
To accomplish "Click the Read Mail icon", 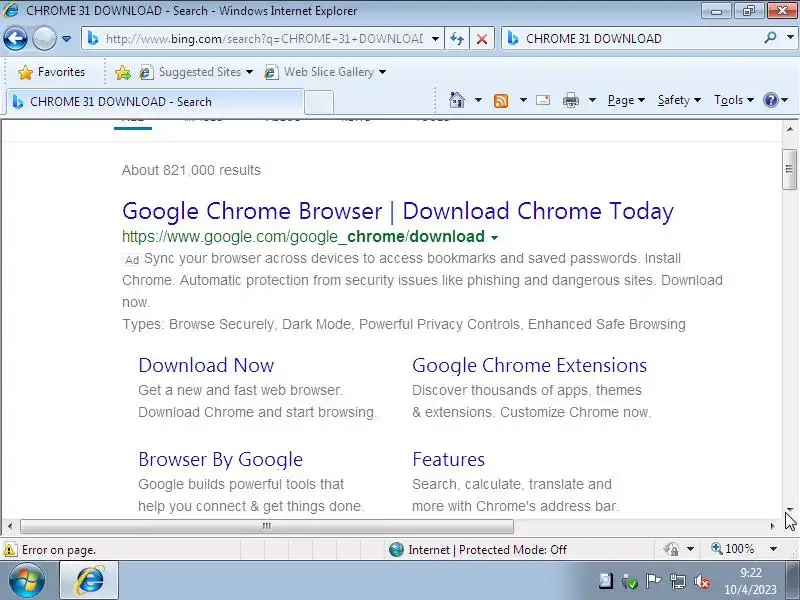I will pos(543,100).
